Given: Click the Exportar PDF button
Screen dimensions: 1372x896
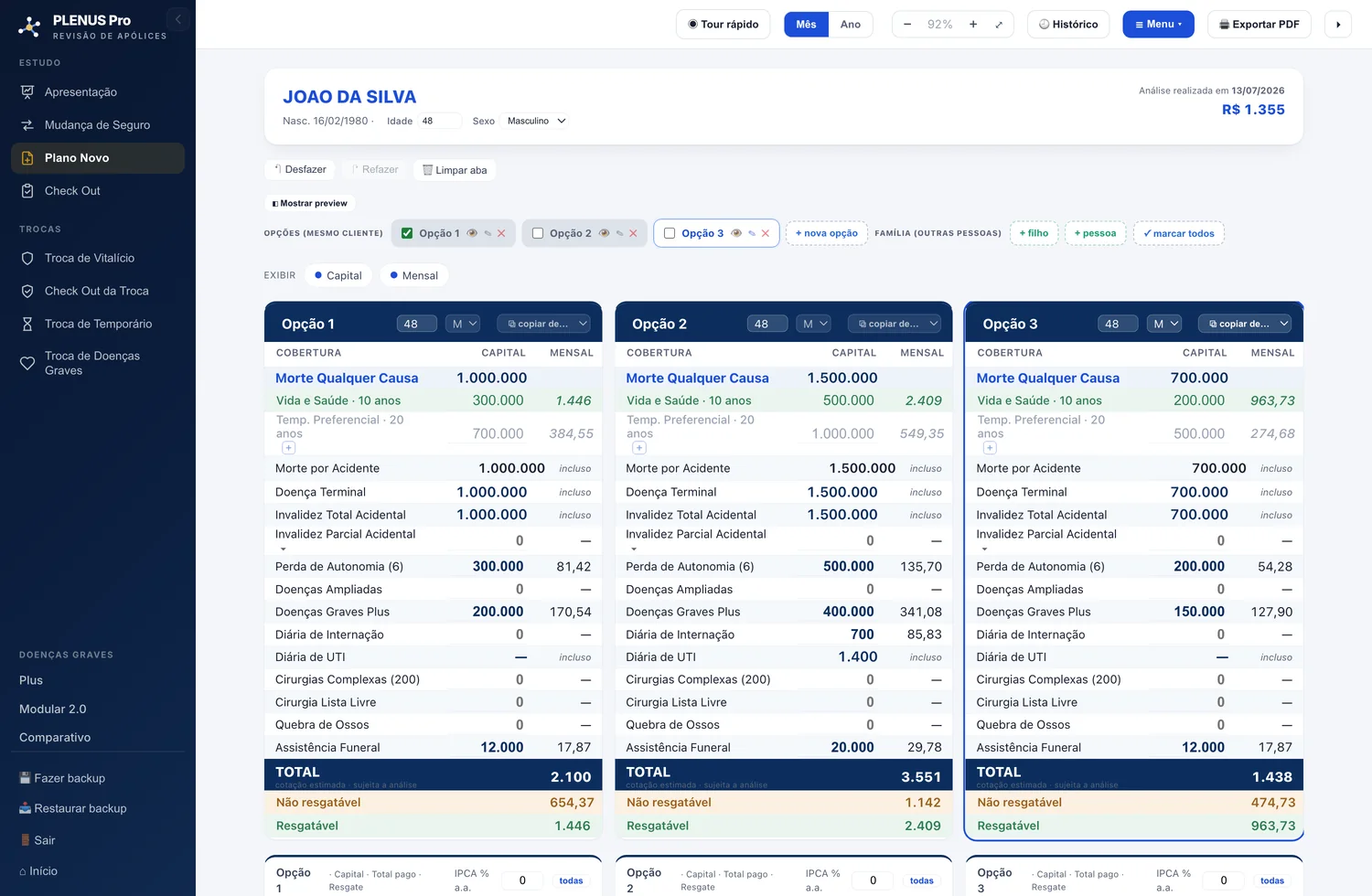Looking at the screenshot, I should pyautogui.click(x=1259, y=25).
